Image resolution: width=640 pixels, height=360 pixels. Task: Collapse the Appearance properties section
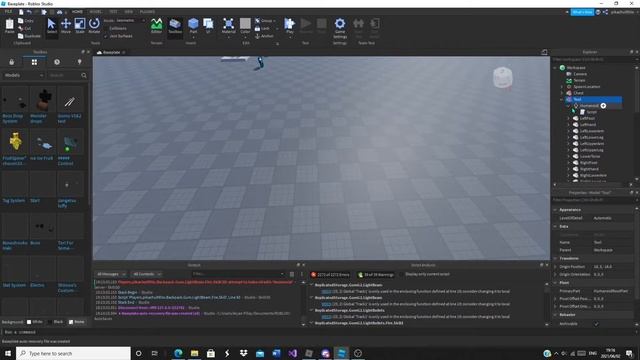[x=555, y=210]
